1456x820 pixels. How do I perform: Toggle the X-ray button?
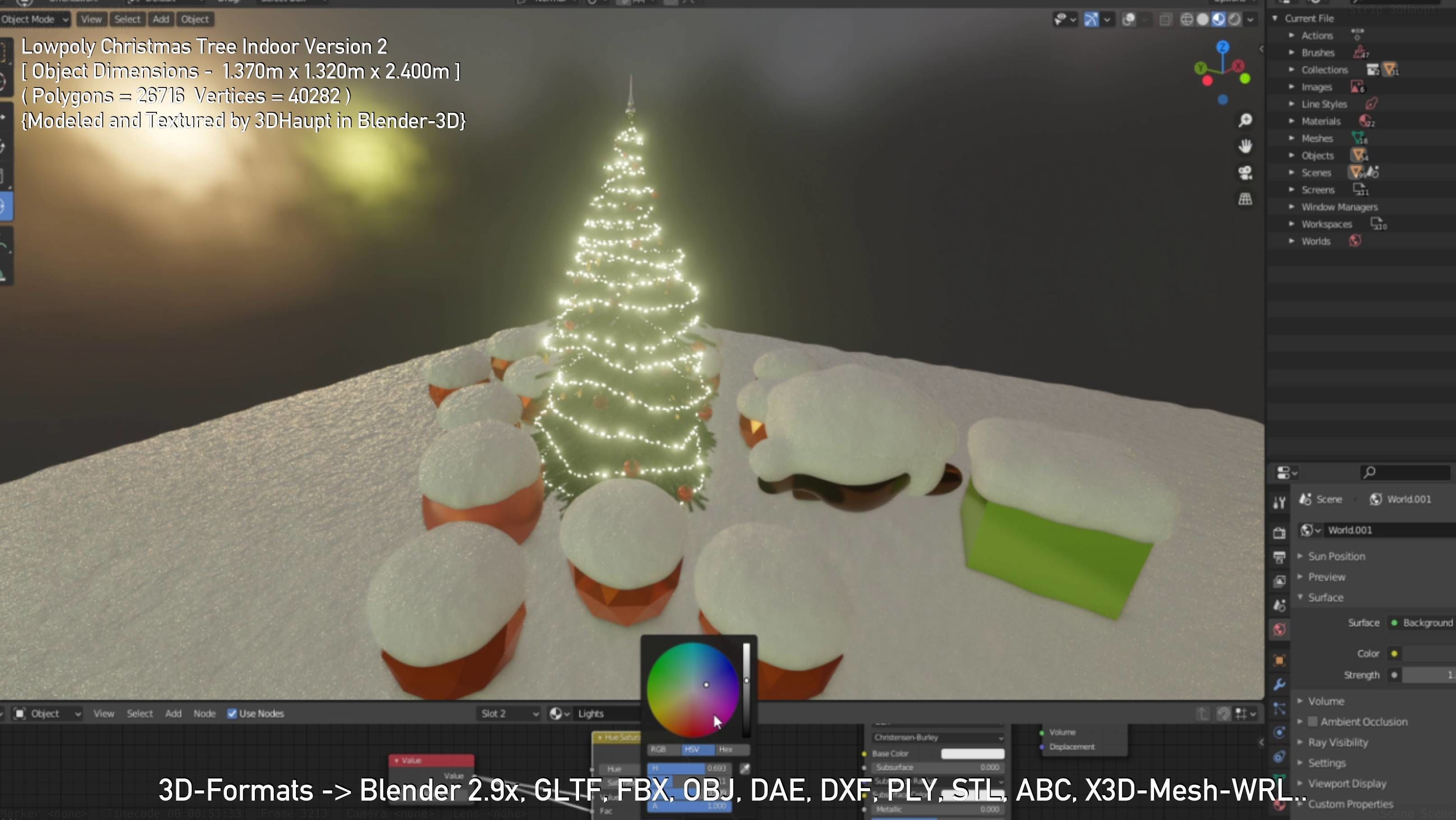(1166, 20)
